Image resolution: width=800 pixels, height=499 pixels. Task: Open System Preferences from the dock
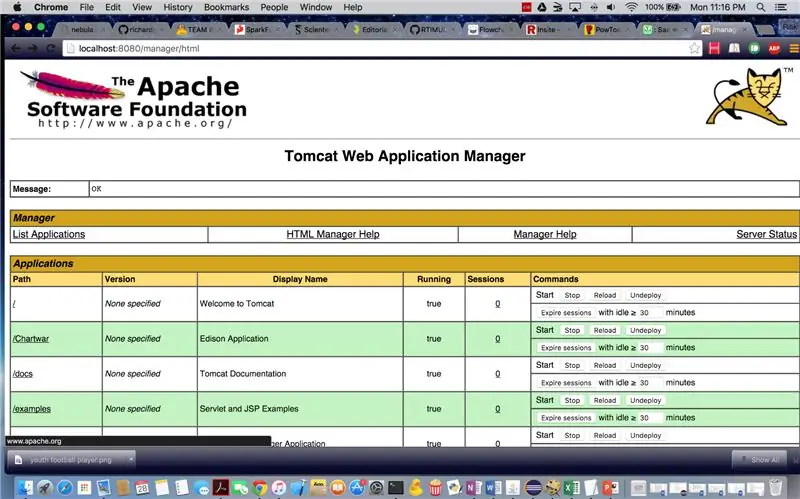tap(376, 488)
